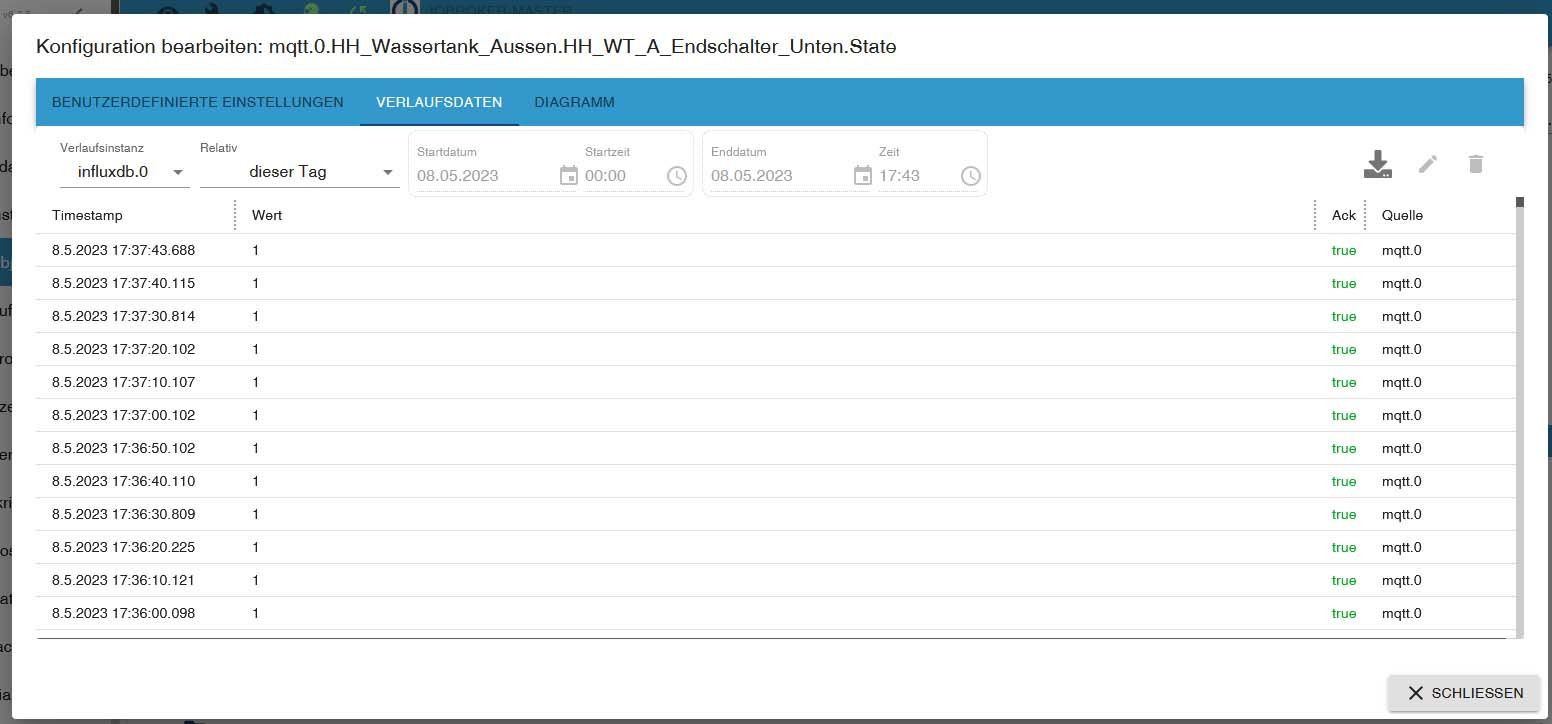Select row with timestamp 17:36:00.098

coord(775,613)
